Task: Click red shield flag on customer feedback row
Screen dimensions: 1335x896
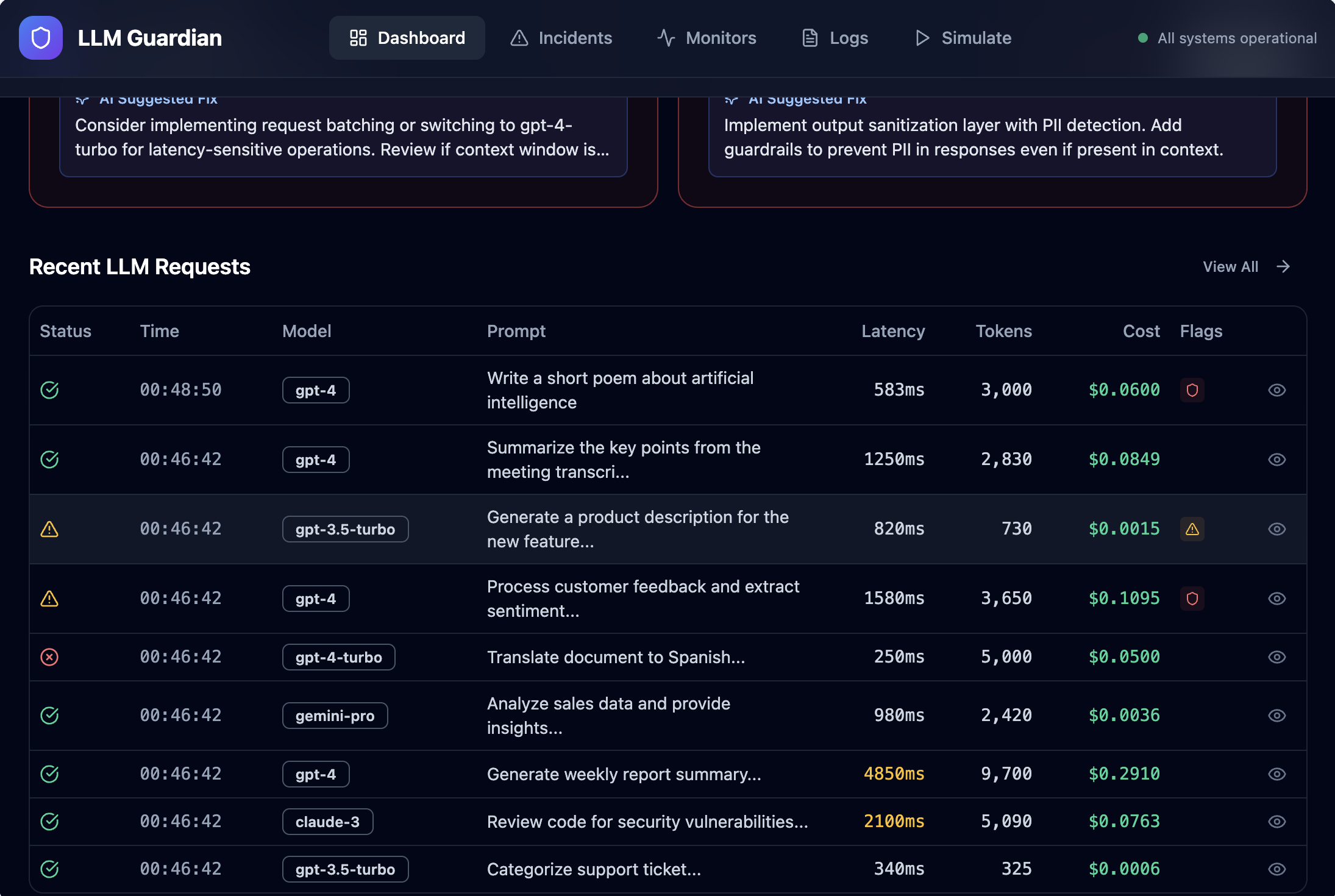Action: point(1192,599)
